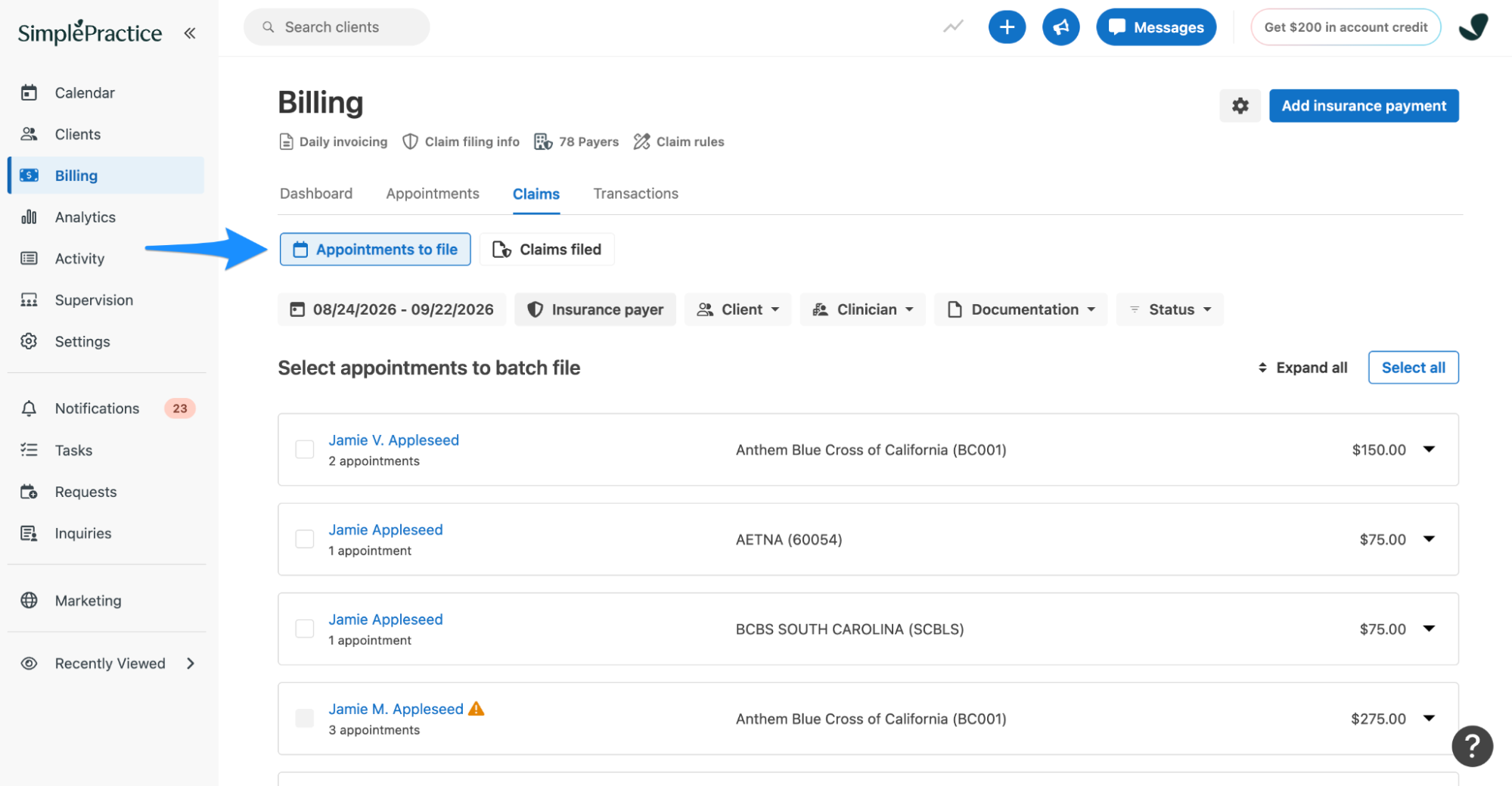1512x786 pixels.
Task: Select the Claims tab
Action: pos(536,194)
